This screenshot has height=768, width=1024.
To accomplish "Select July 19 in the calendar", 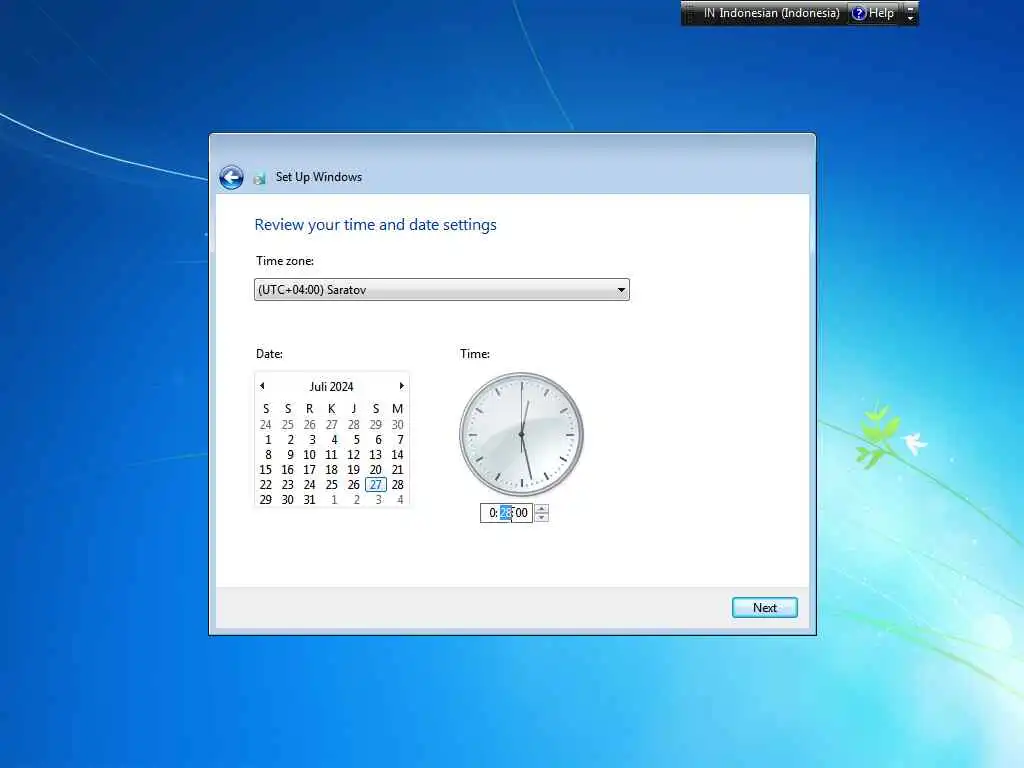I will (x=353, y=470).
